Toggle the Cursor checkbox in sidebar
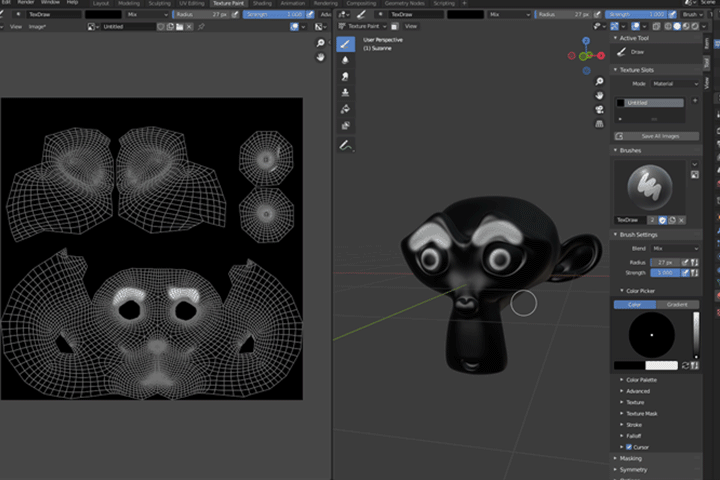720x480 pixels. [629, 447]
